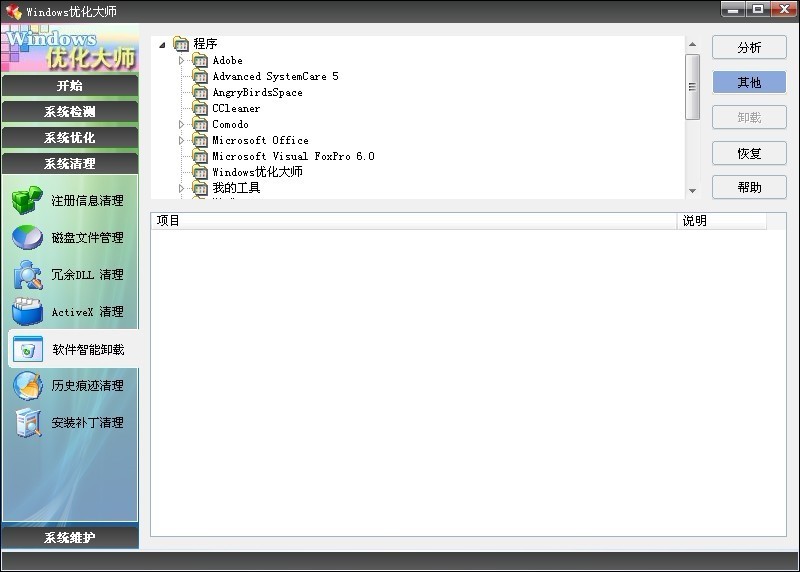The image size is (800, 572).
Task: Open the history trace cleanup broom icon
Action: (28, 385)
